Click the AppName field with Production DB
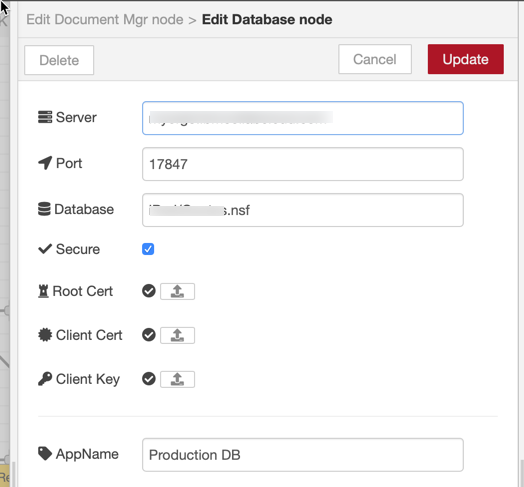524x487 pixels. point(303,455)
